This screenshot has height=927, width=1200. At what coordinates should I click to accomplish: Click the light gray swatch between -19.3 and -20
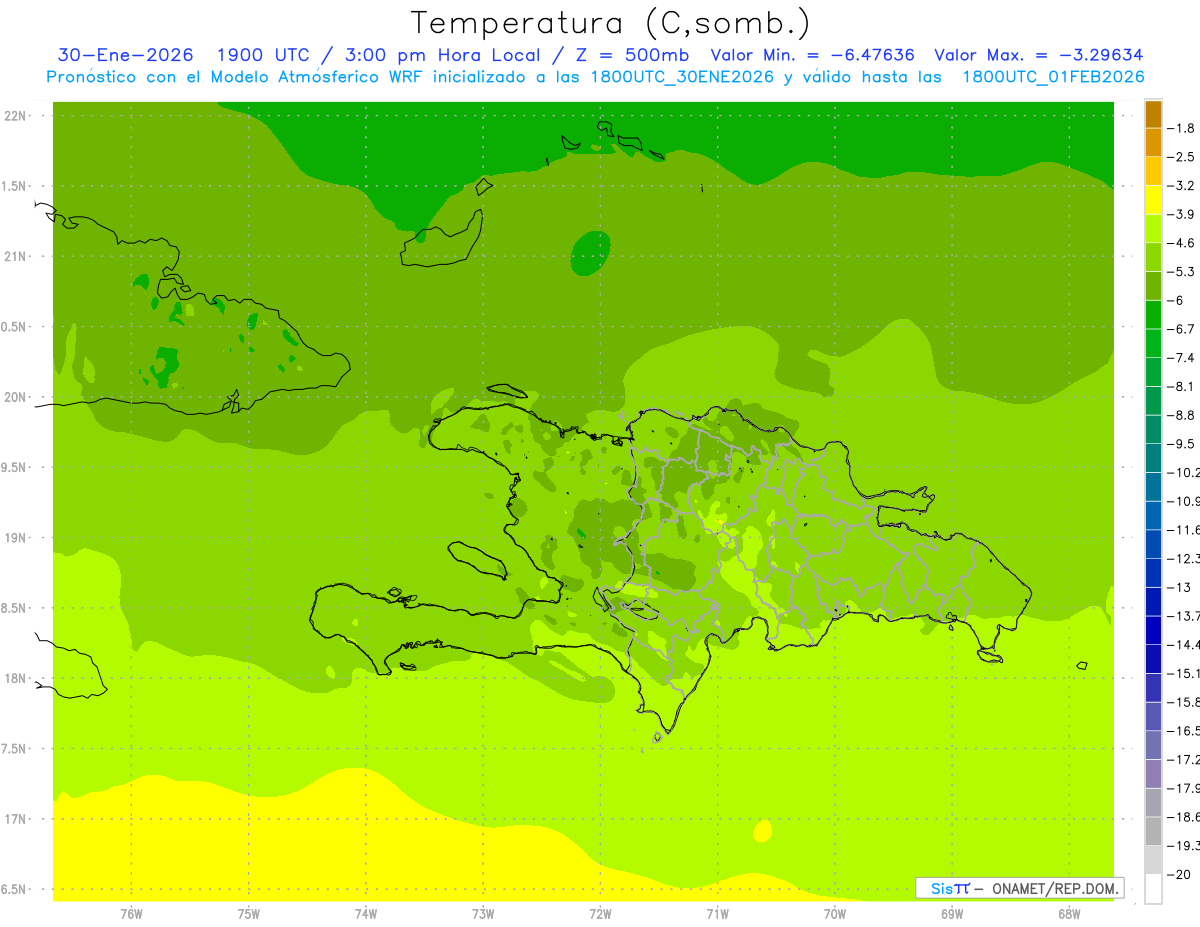pos(1153,860)
